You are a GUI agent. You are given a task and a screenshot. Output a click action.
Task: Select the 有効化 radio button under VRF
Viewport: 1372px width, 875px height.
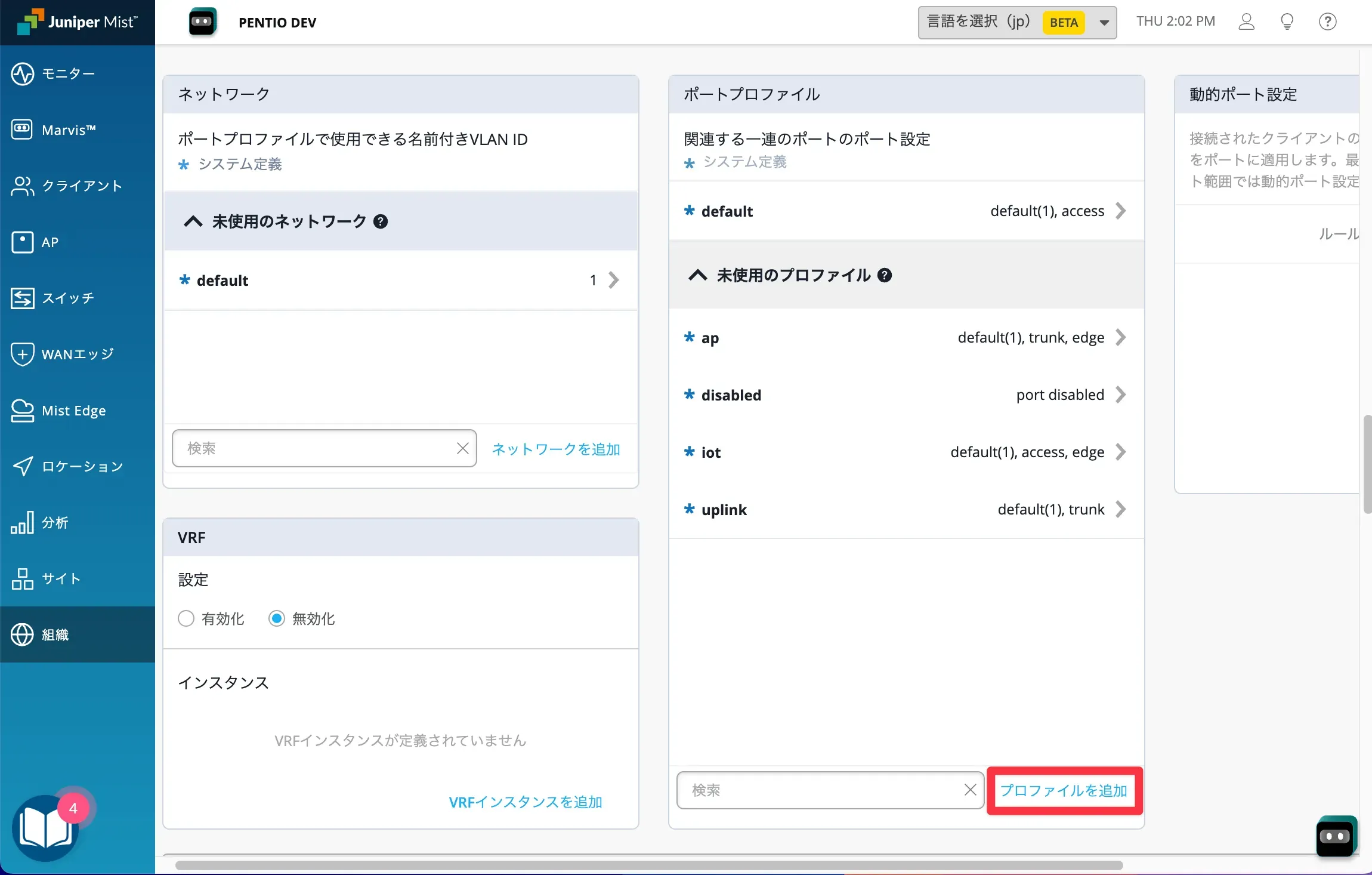coord(186,618)
